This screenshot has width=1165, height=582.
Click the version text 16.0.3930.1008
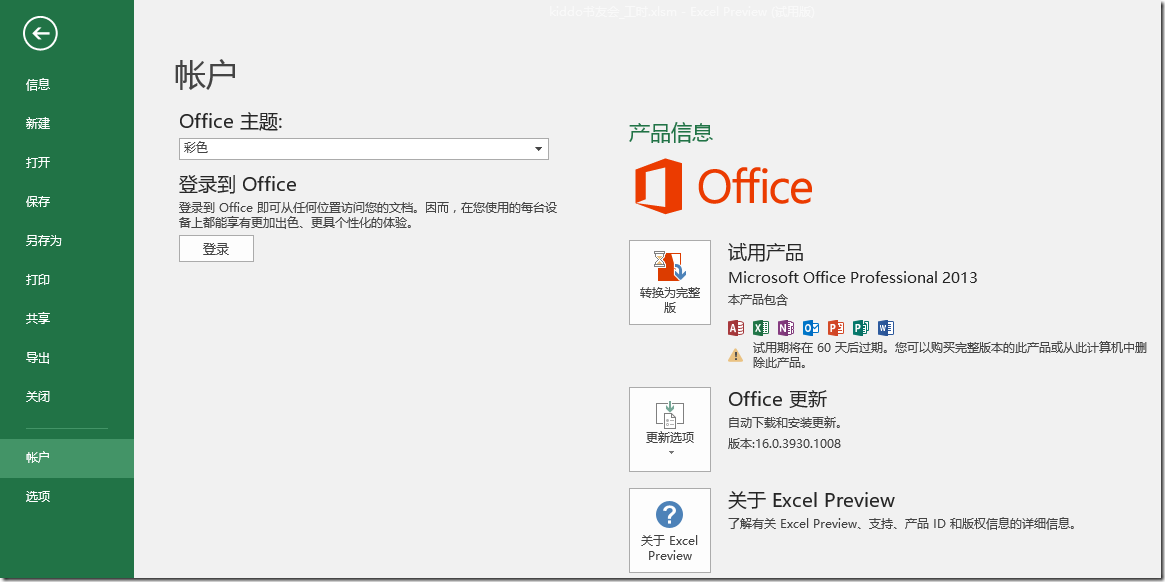pos(798,444)
